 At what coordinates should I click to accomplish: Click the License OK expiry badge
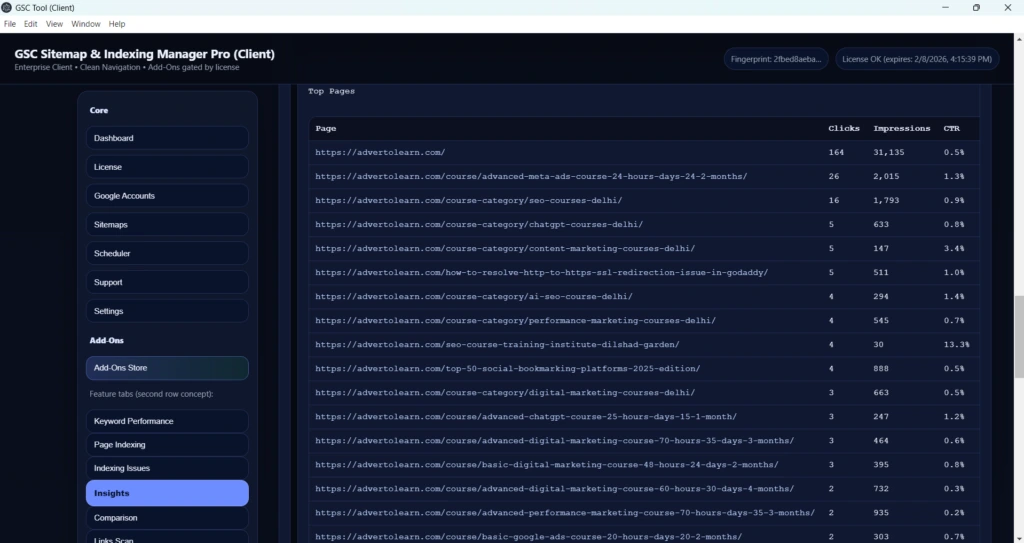pyautogui.click(x=917, y=59)
